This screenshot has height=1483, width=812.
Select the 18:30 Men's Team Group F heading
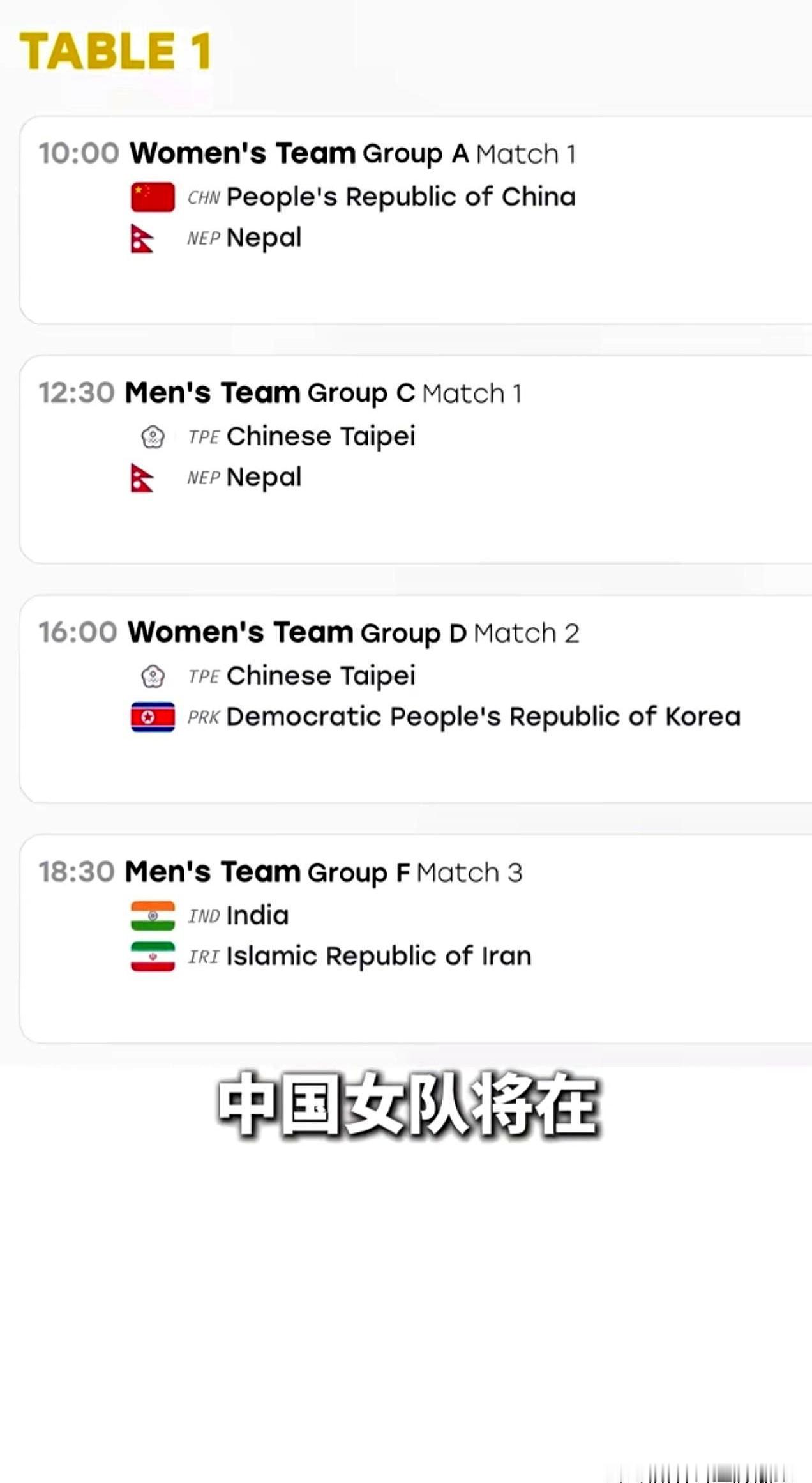tap(280, 872)
